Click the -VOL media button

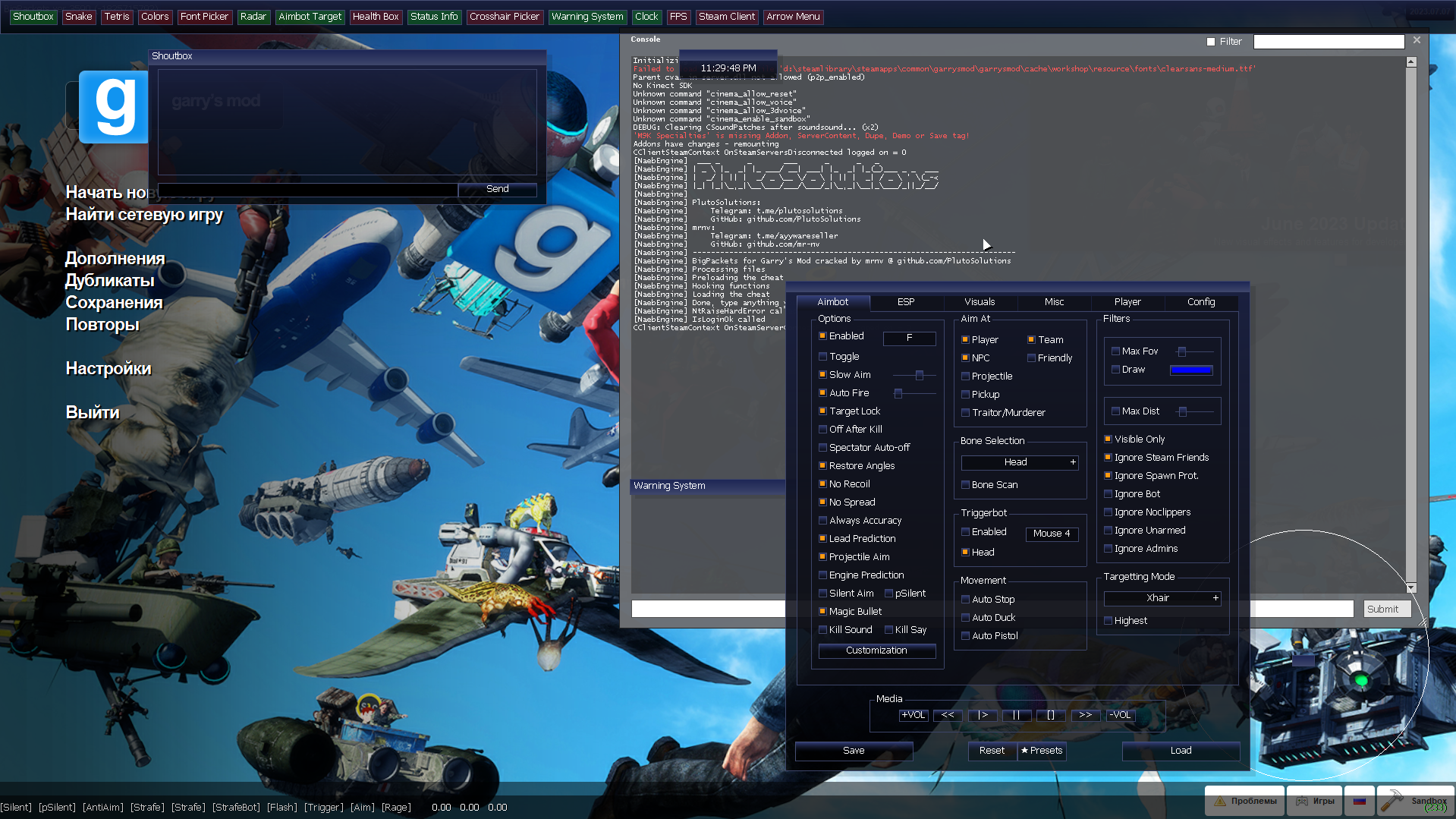point(1120,715)
